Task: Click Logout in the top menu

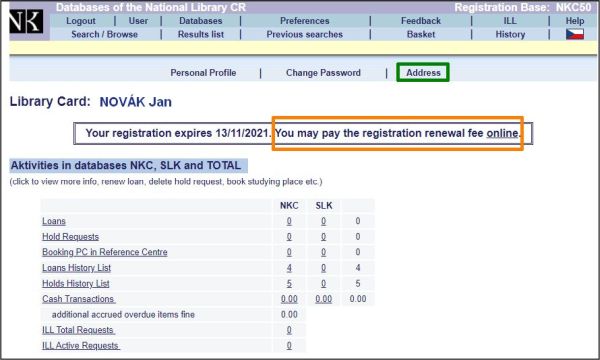Action: coord(81,21)
